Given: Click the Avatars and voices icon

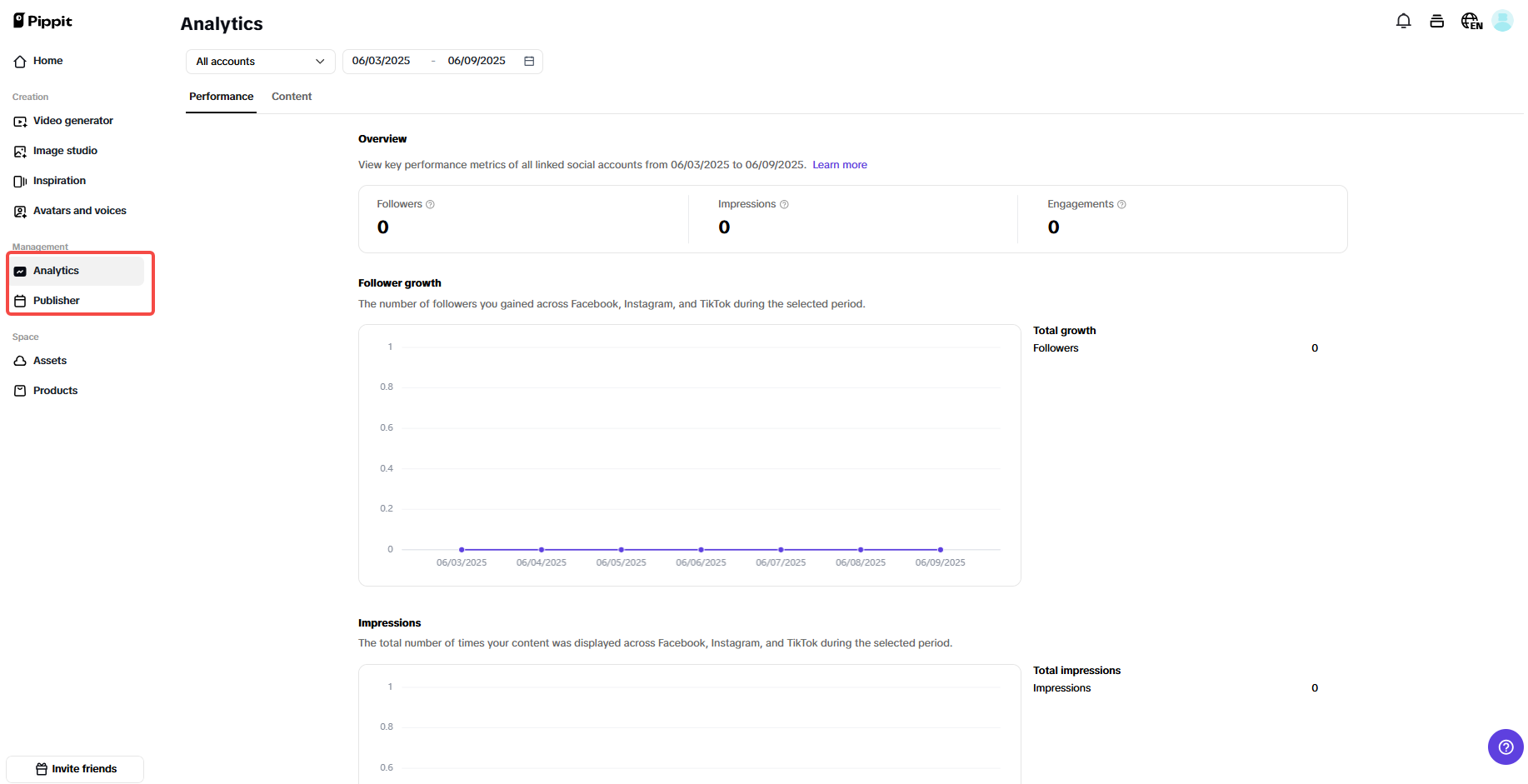Looking at the screenshot, I should (20, 211).
